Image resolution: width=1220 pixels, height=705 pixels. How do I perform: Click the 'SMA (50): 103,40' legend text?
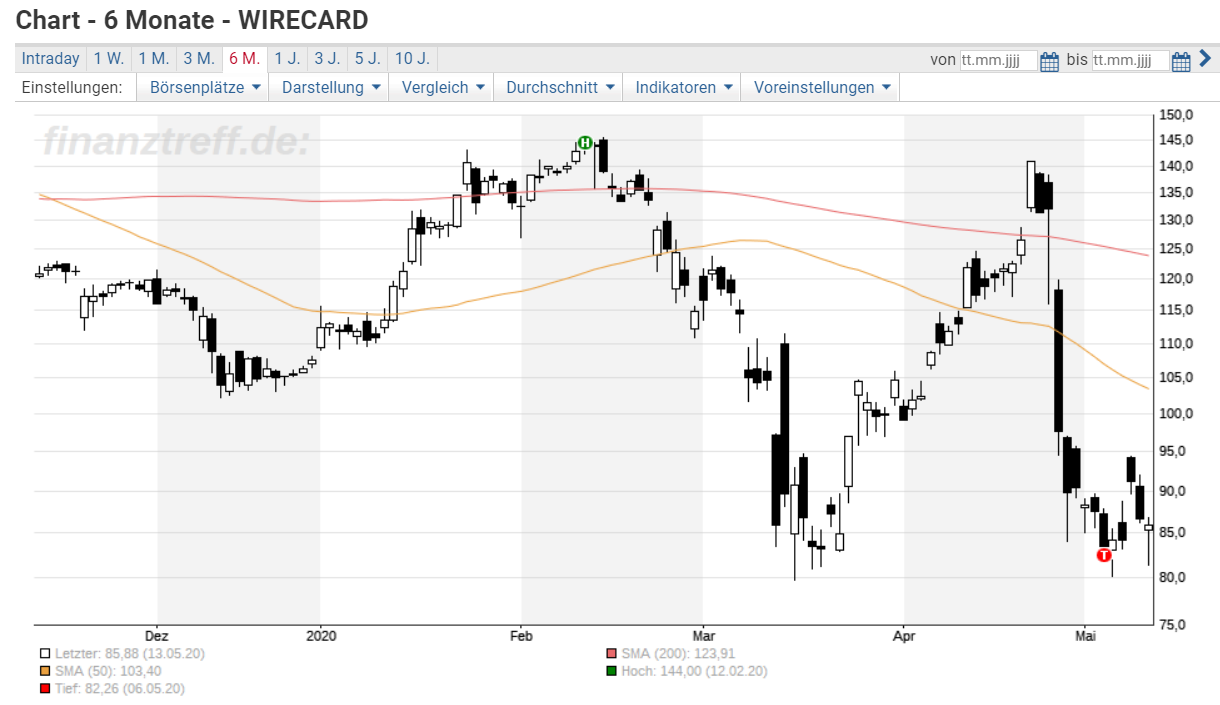[x=108, y=671]
